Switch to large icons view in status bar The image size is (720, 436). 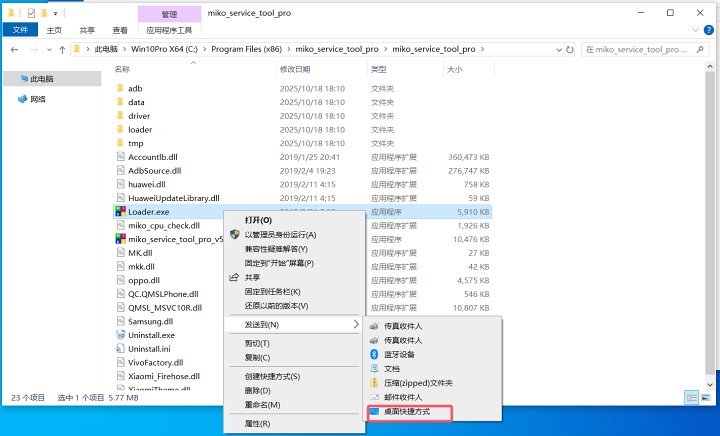(706, 397)
